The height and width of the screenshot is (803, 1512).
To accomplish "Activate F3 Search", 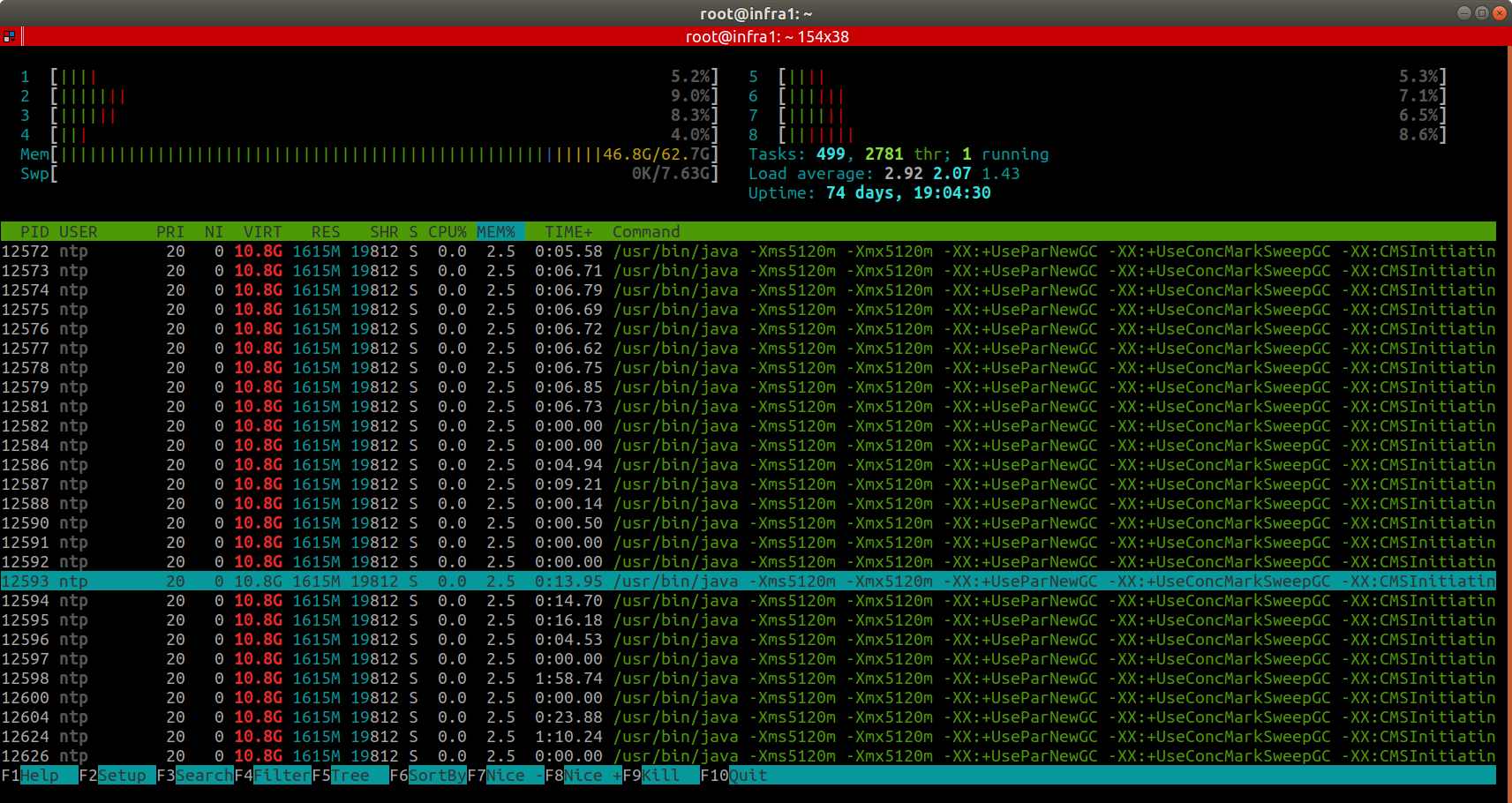I will point(195,776).
